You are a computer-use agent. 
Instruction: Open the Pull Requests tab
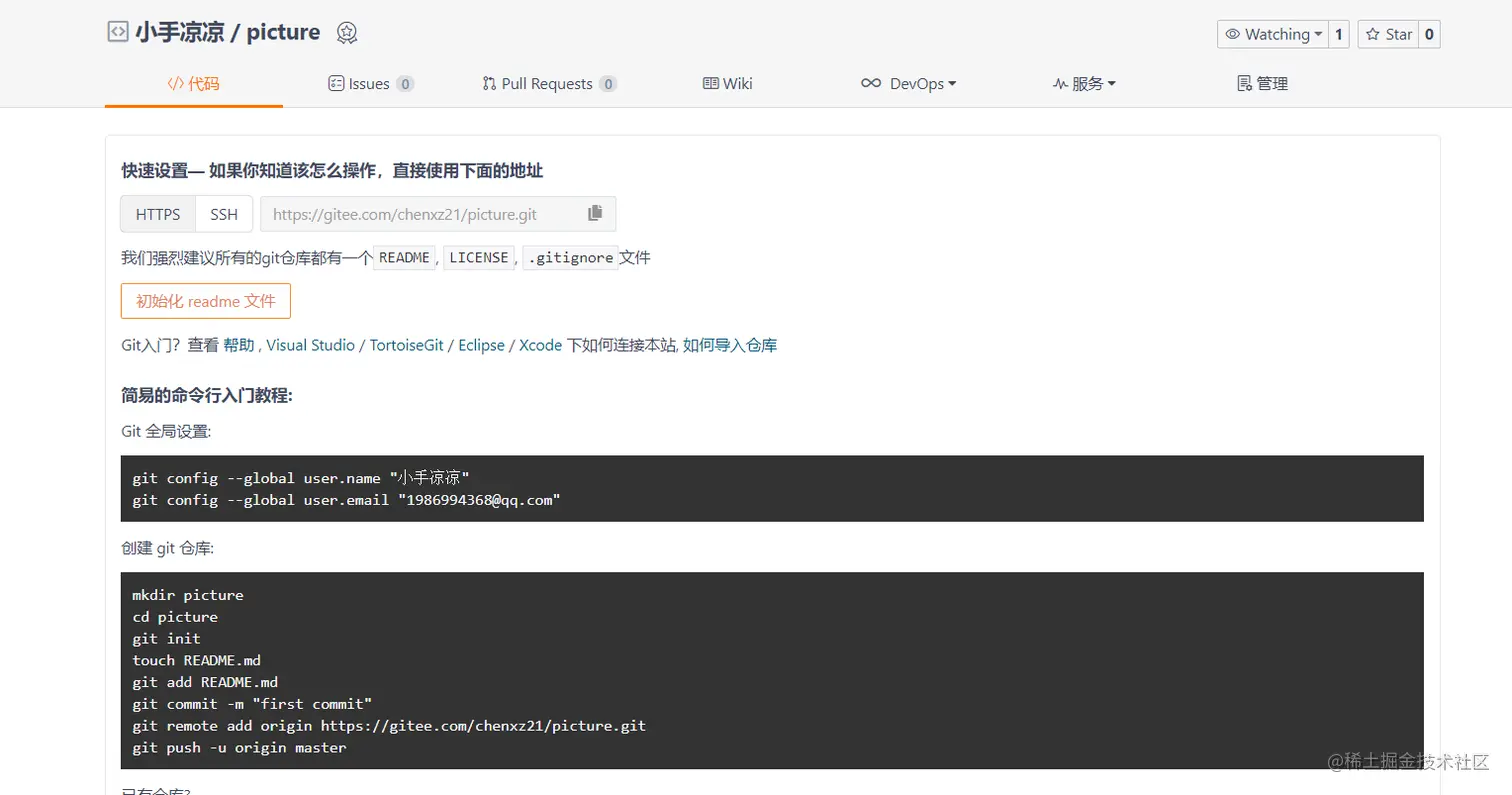(x=549, y=84)
